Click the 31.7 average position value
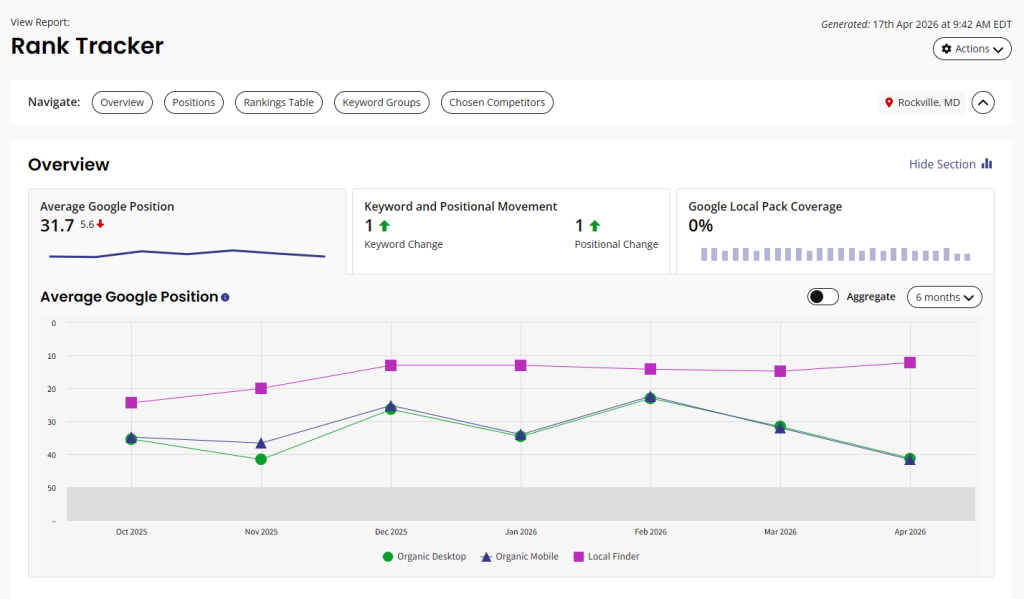This screenshot has height=599, width=1024. tap(57, 225)
